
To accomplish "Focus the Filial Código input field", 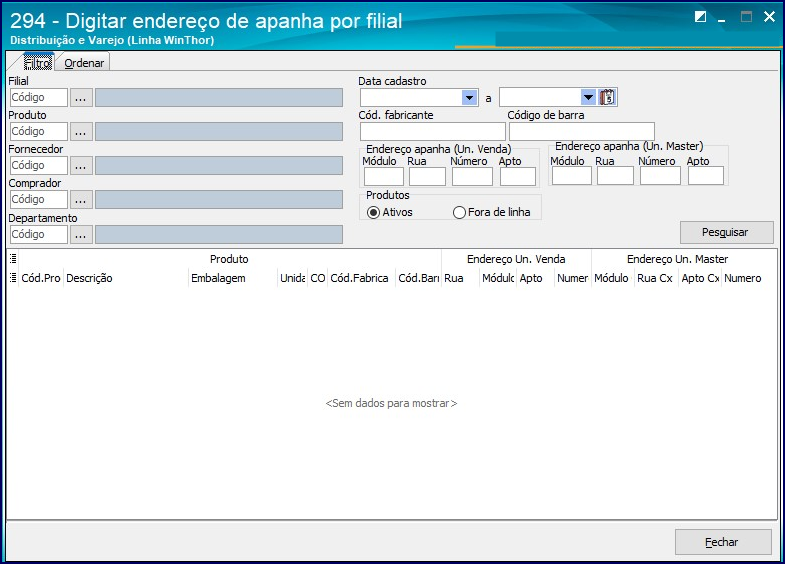I will point(39,98).
